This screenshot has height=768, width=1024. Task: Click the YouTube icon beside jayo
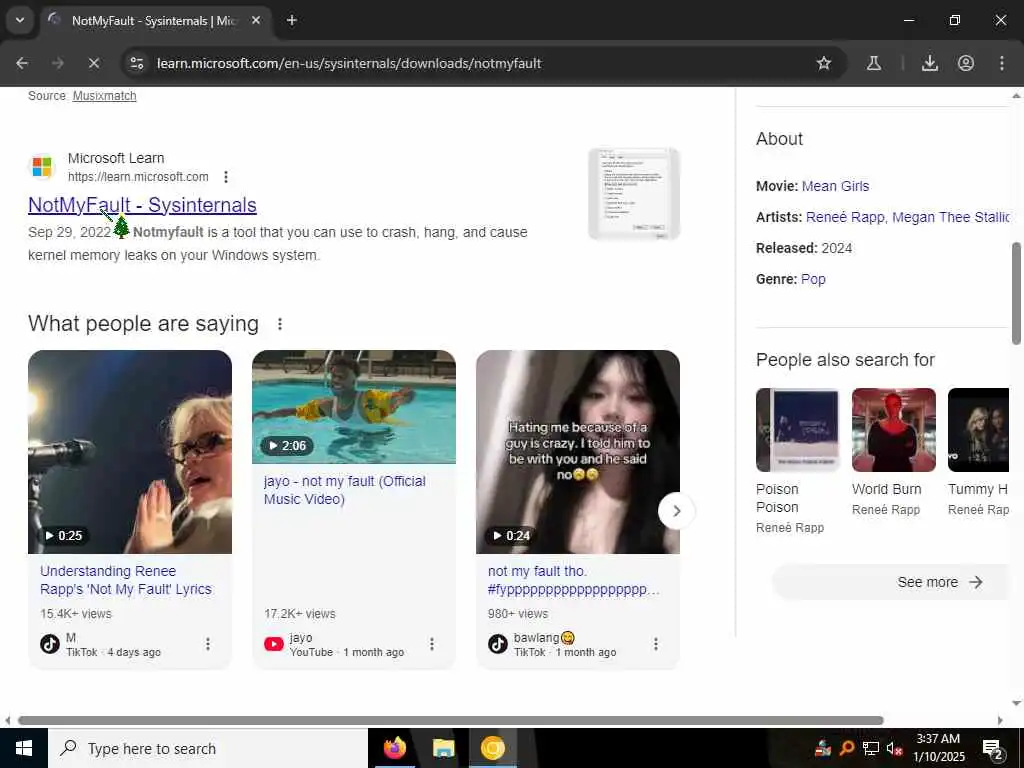(274, 645)
